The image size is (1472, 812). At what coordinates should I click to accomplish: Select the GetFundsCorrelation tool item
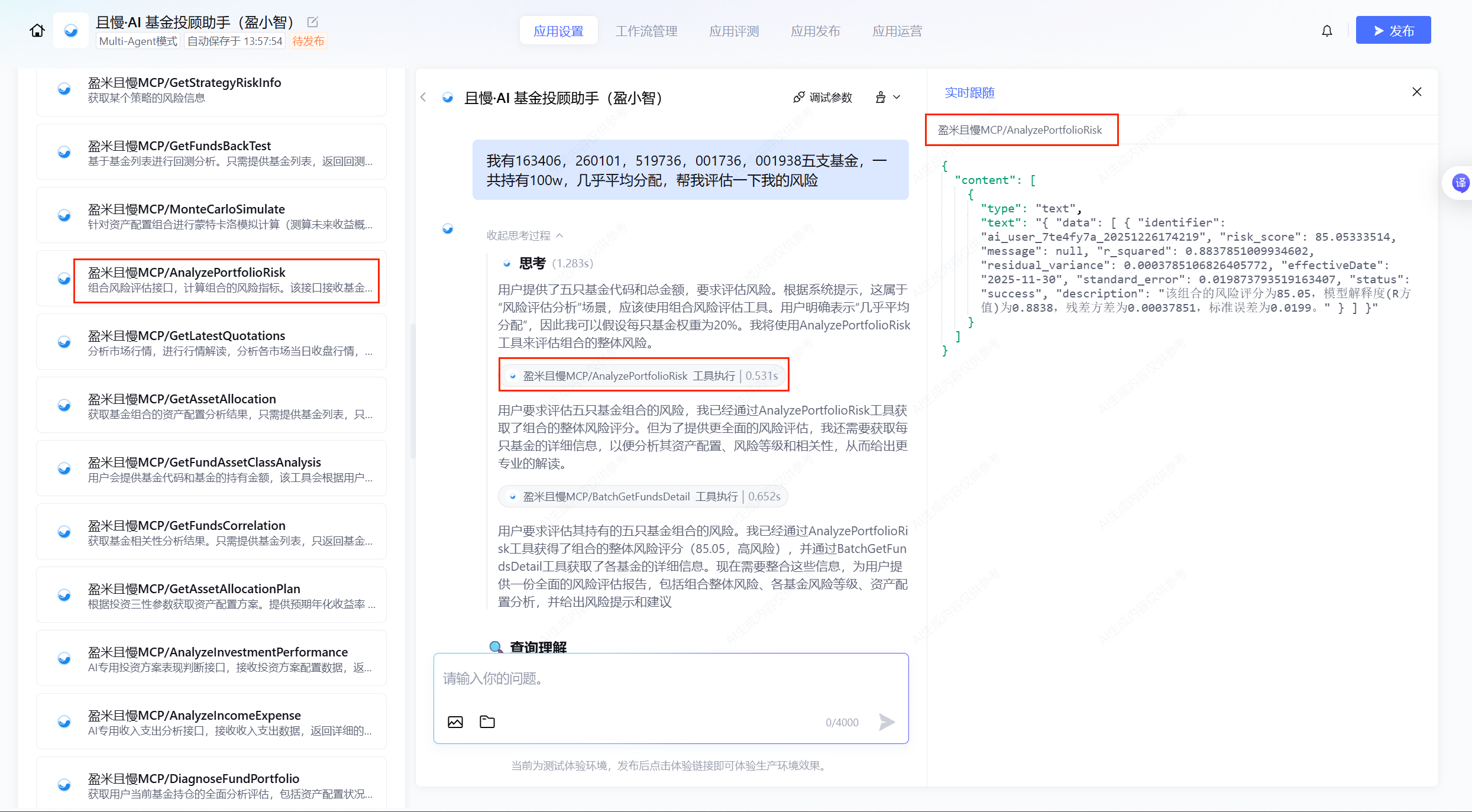click(x=211, y=532)
